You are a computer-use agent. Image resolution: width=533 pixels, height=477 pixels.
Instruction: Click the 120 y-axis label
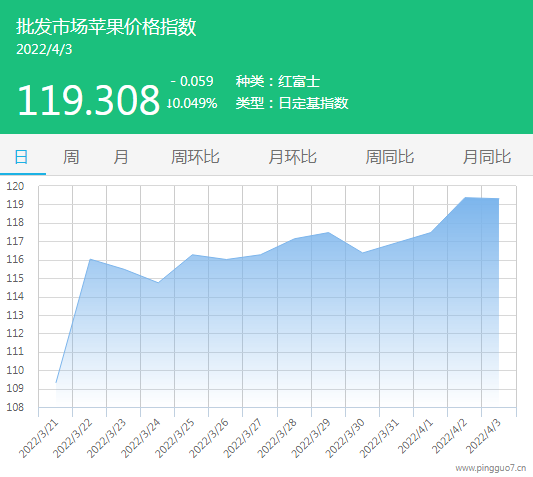tap(15, 186)
